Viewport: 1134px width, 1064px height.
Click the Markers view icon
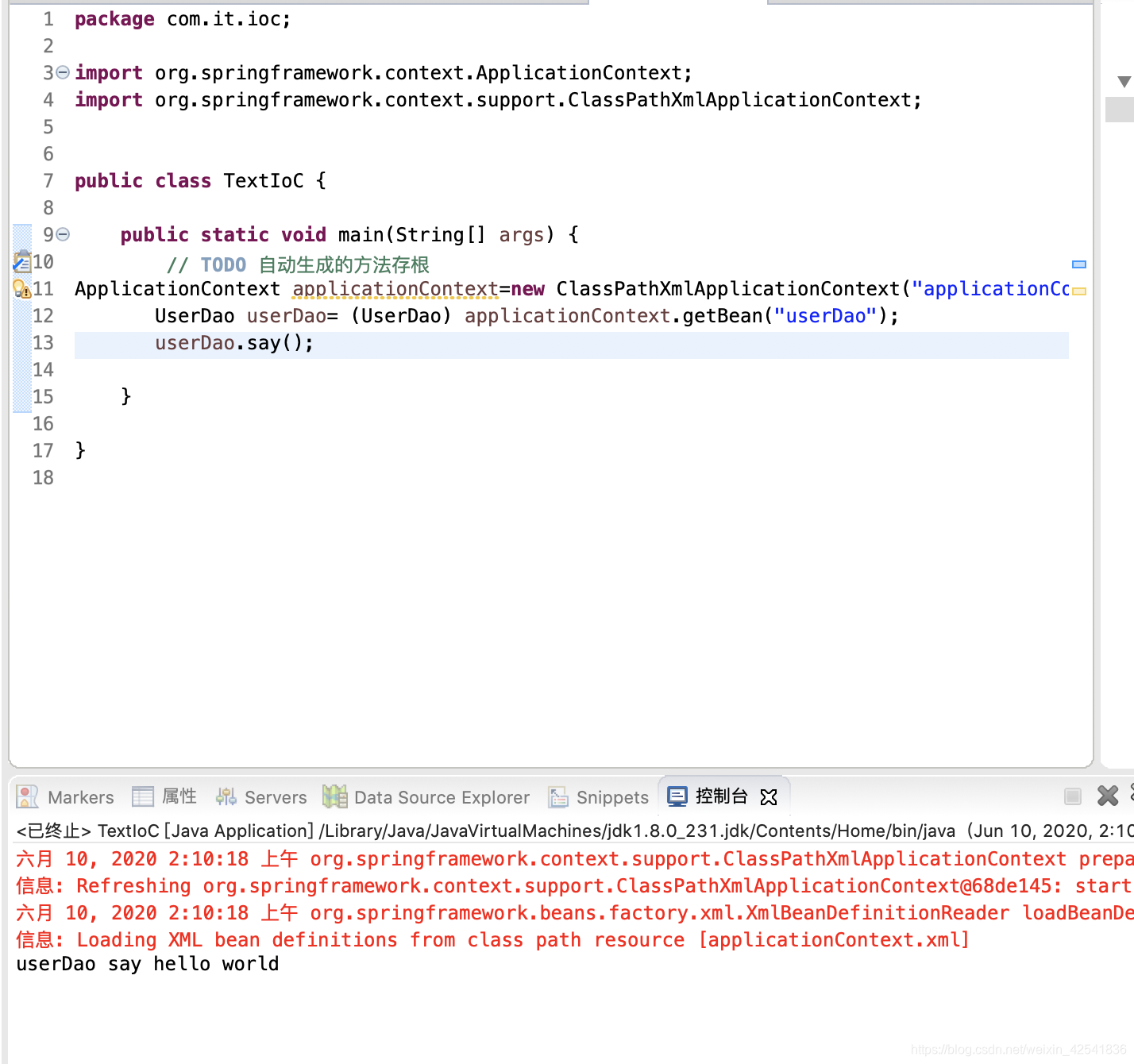[x=26, y=796]
